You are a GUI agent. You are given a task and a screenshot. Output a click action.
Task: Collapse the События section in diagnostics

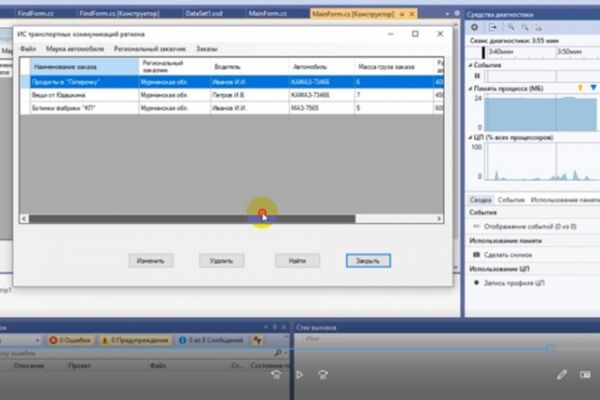[471, 65]
